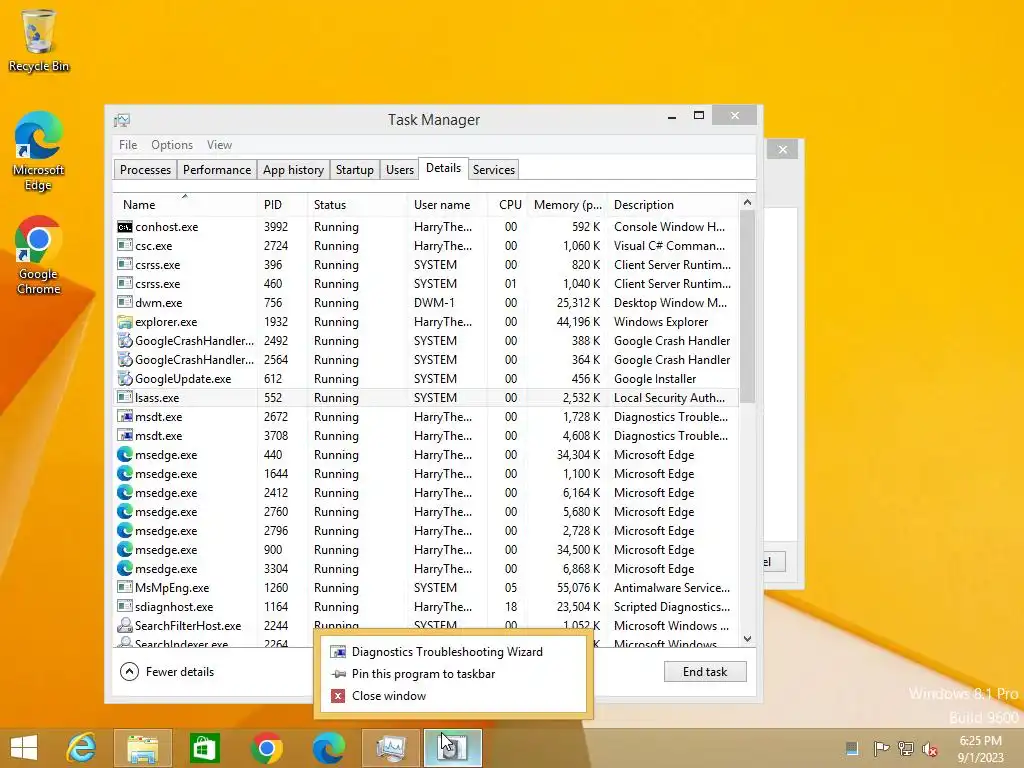Sort by the Memory column header
This screenshot has width=1024, height=768.
point(567,204)
